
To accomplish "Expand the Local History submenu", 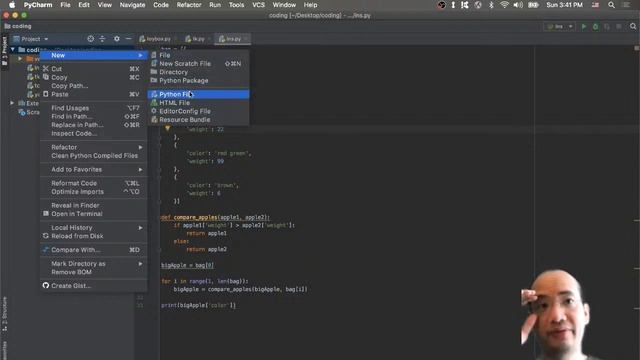I will click(94, 227).
